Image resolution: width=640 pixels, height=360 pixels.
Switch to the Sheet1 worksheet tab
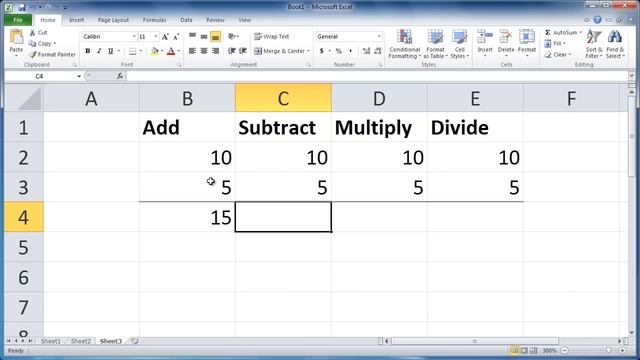pos(51,341)
